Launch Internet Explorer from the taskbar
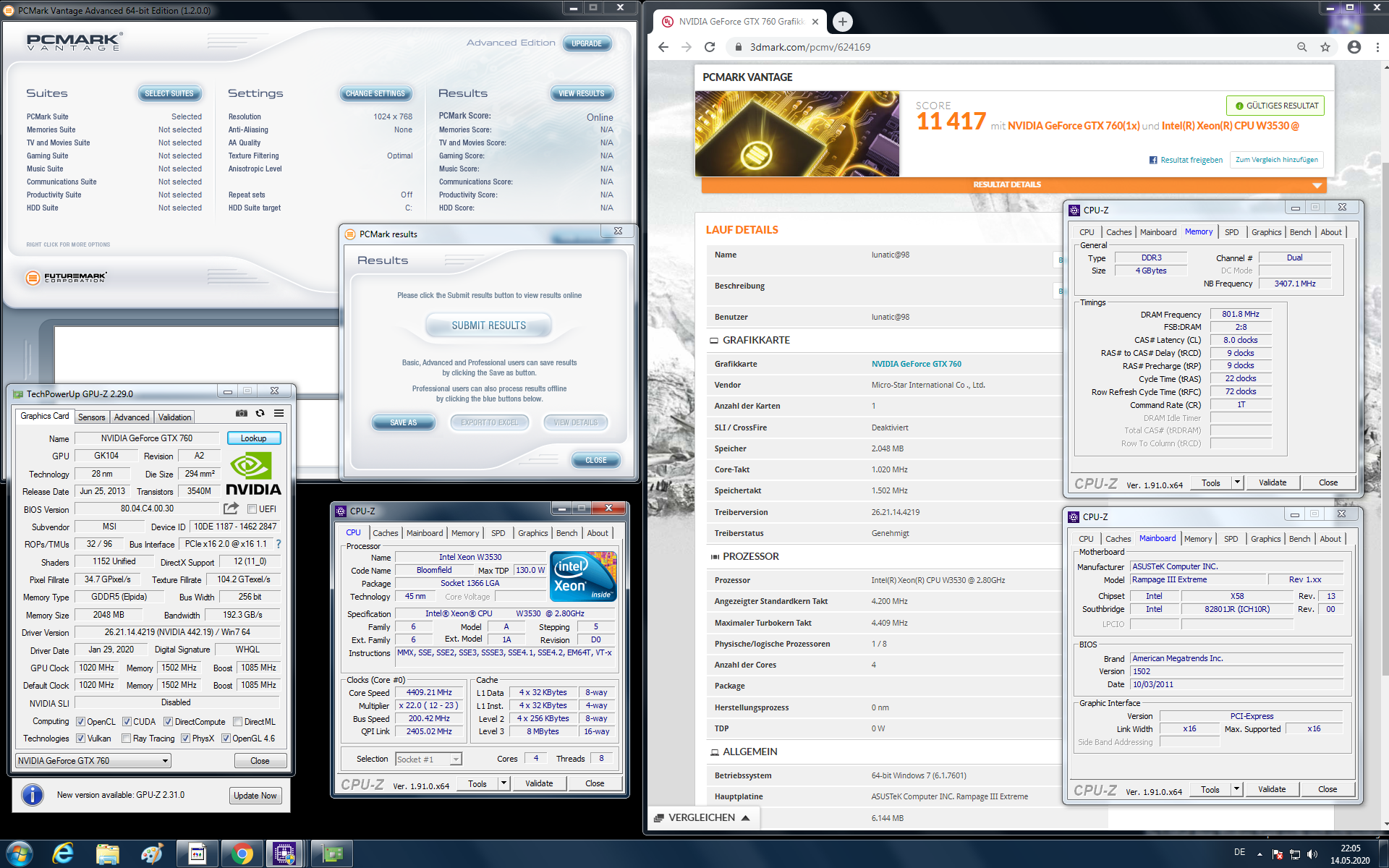The width and height of the screenshot is (1389, 868). click(x=64, y=854)
